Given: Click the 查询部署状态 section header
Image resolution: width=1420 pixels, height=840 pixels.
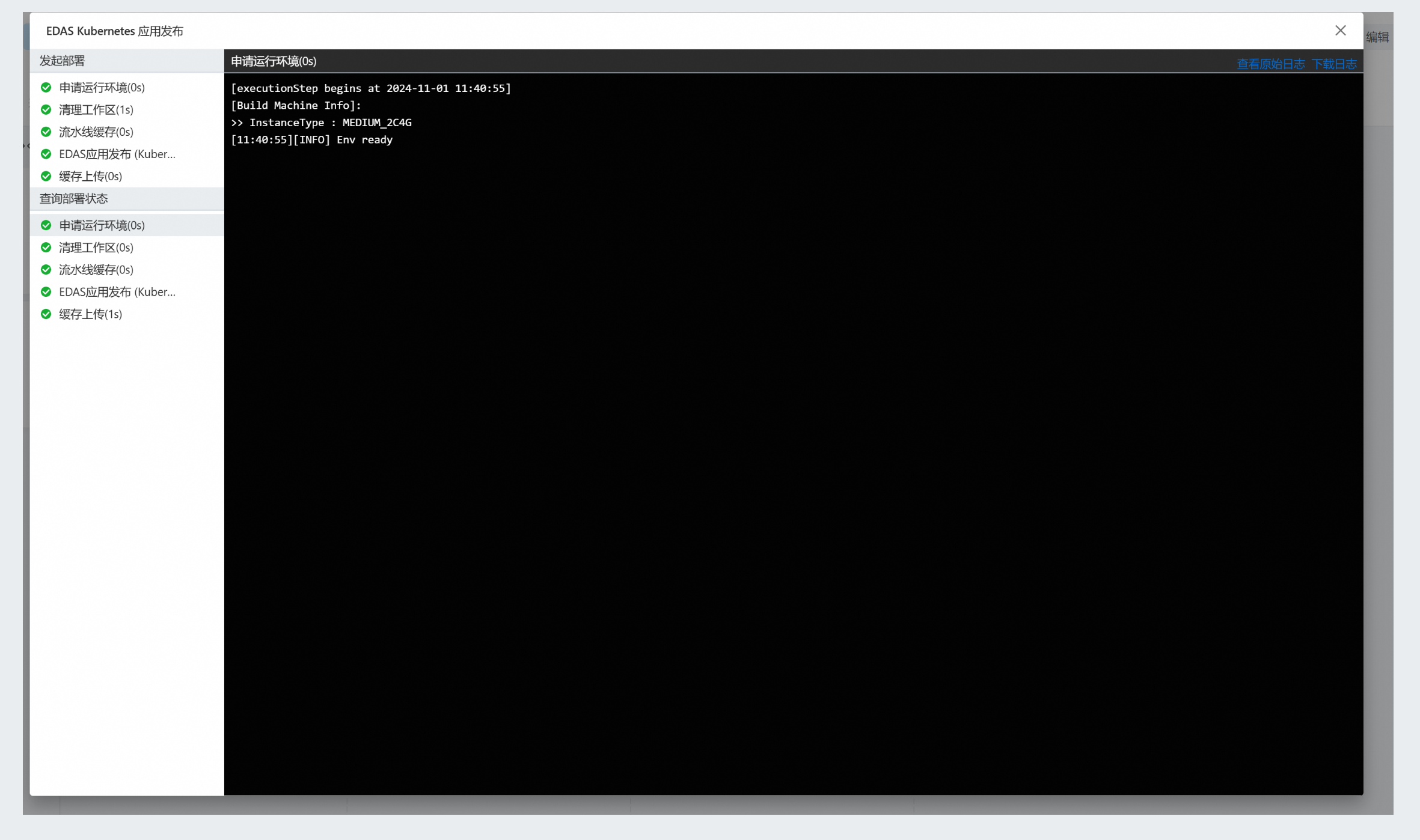Looking at the screenshot, I should click(x=127, y=198).
